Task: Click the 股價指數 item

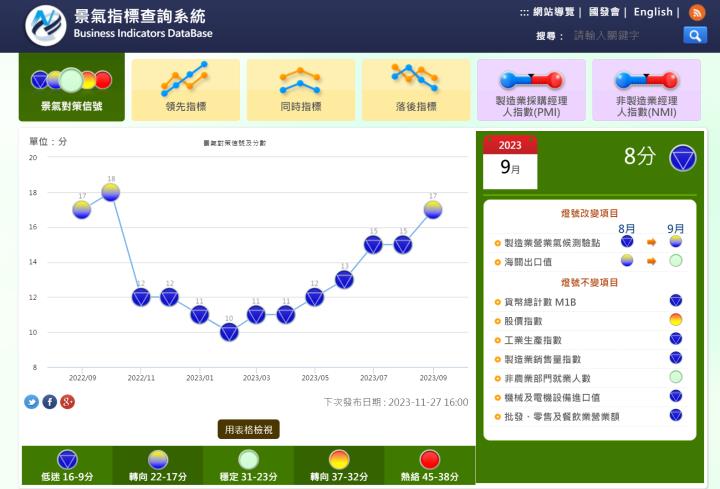Action: pyautogui.click(x=523, y=321)
